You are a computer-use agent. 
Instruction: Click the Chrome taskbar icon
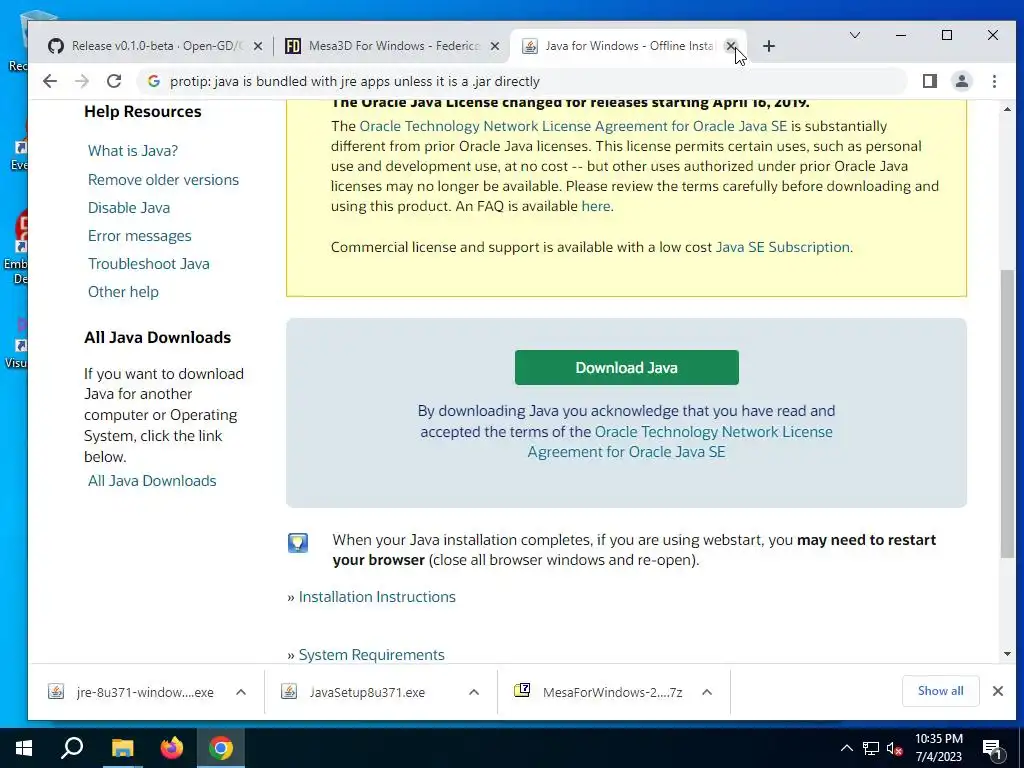[221, 748]
